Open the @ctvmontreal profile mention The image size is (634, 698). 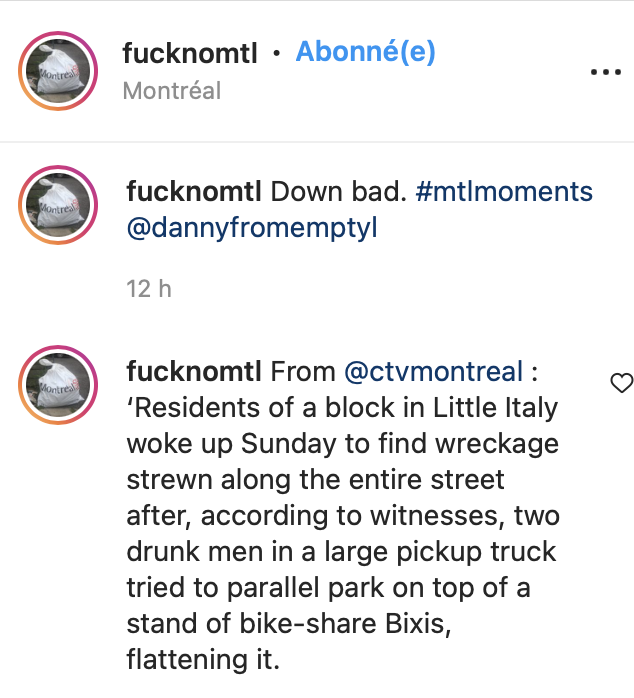433,372
